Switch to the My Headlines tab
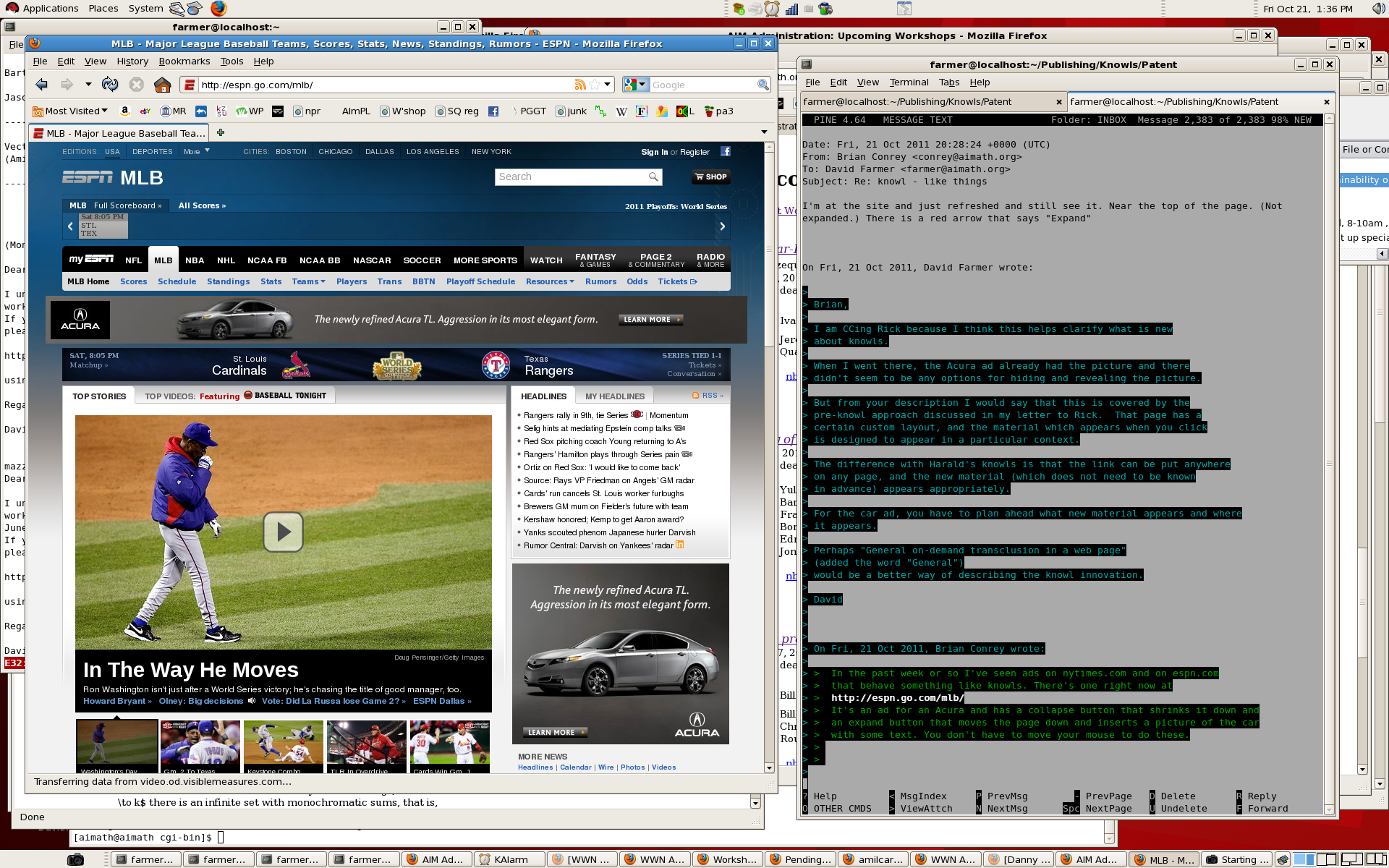This screenshot has height=868, width=1389. 614,396
